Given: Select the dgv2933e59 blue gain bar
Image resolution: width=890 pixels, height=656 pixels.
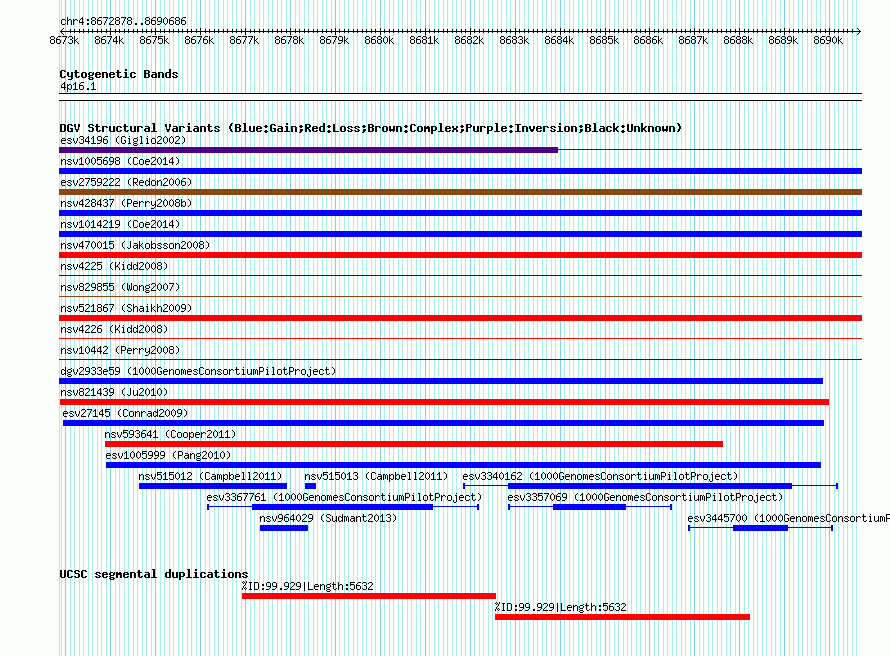Looking at the screenshot, I should 441,381.
